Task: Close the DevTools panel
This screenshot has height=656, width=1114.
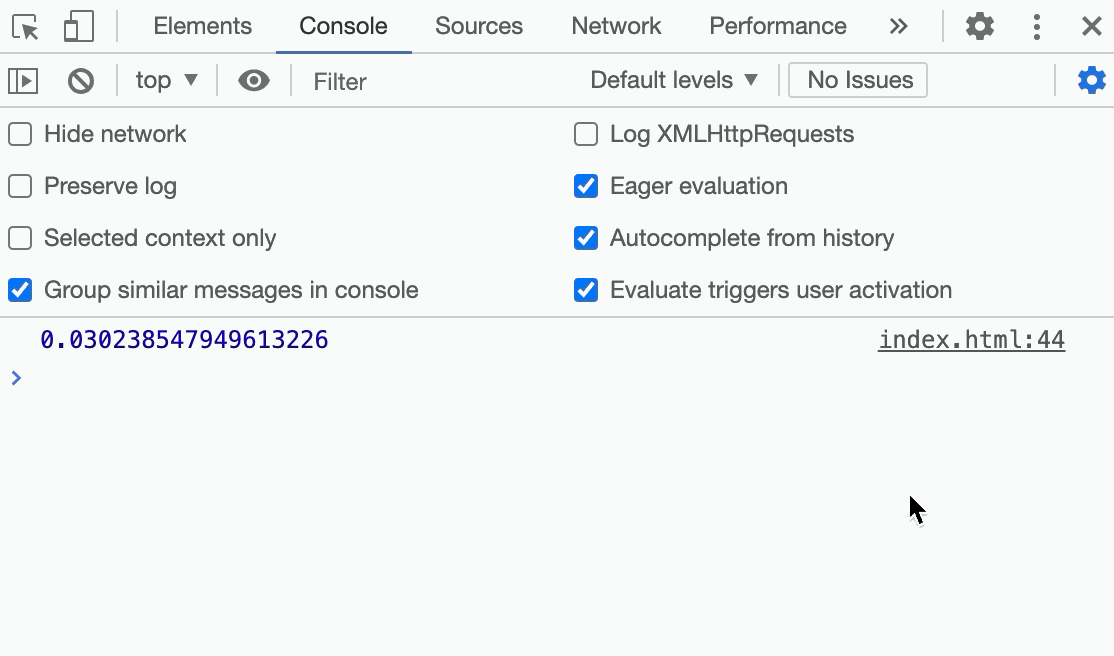Action: [1091, 27]
